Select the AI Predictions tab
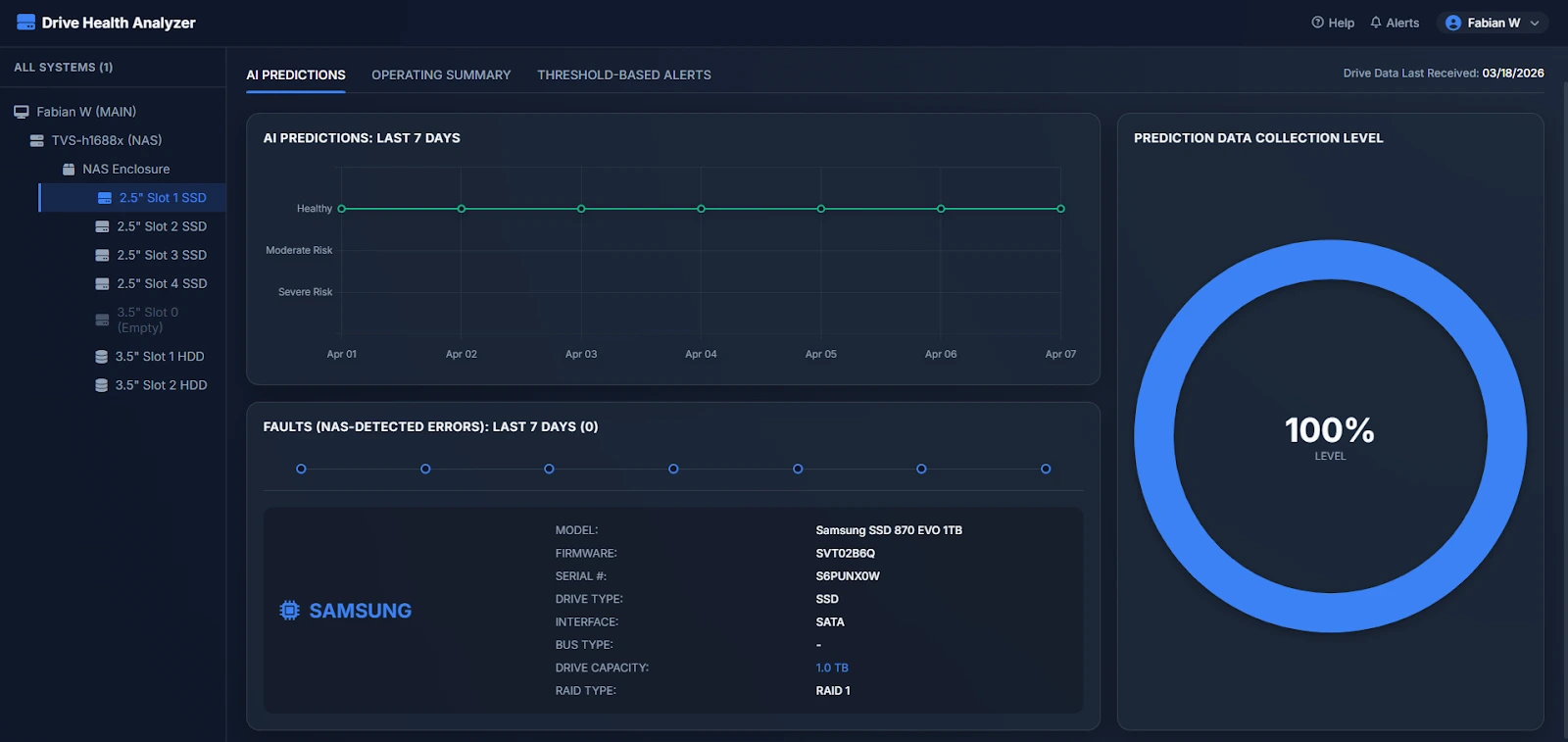 tap(296, 74)
